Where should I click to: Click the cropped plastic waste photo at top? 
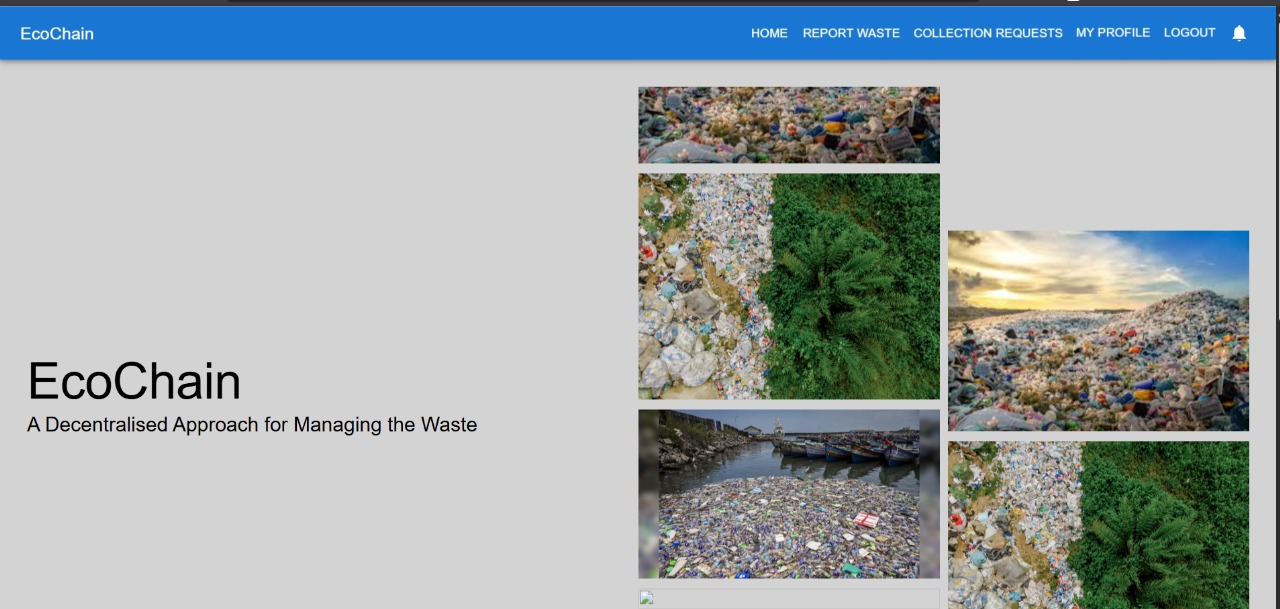point(788,125)
